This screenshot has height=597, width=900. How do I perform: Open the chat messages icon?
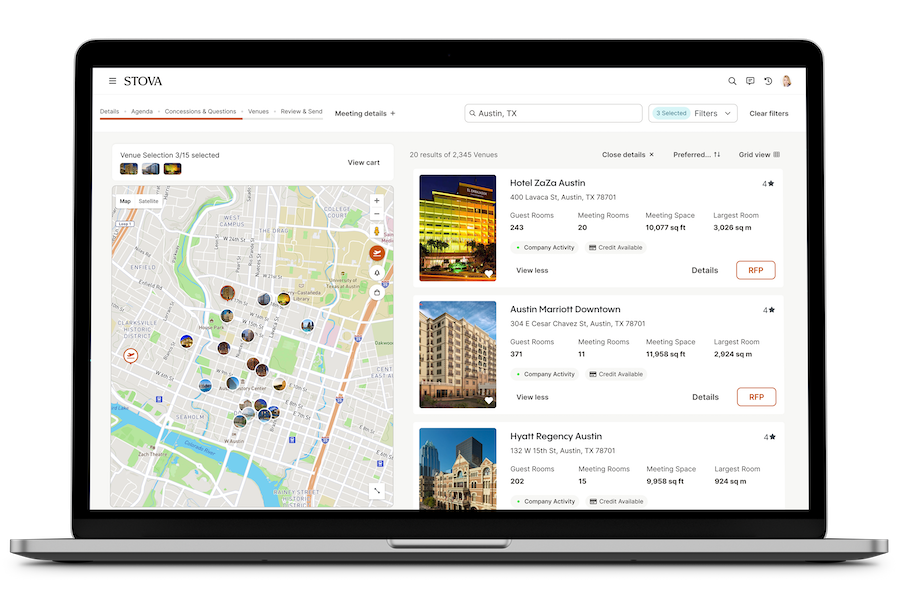pos(750,81)
